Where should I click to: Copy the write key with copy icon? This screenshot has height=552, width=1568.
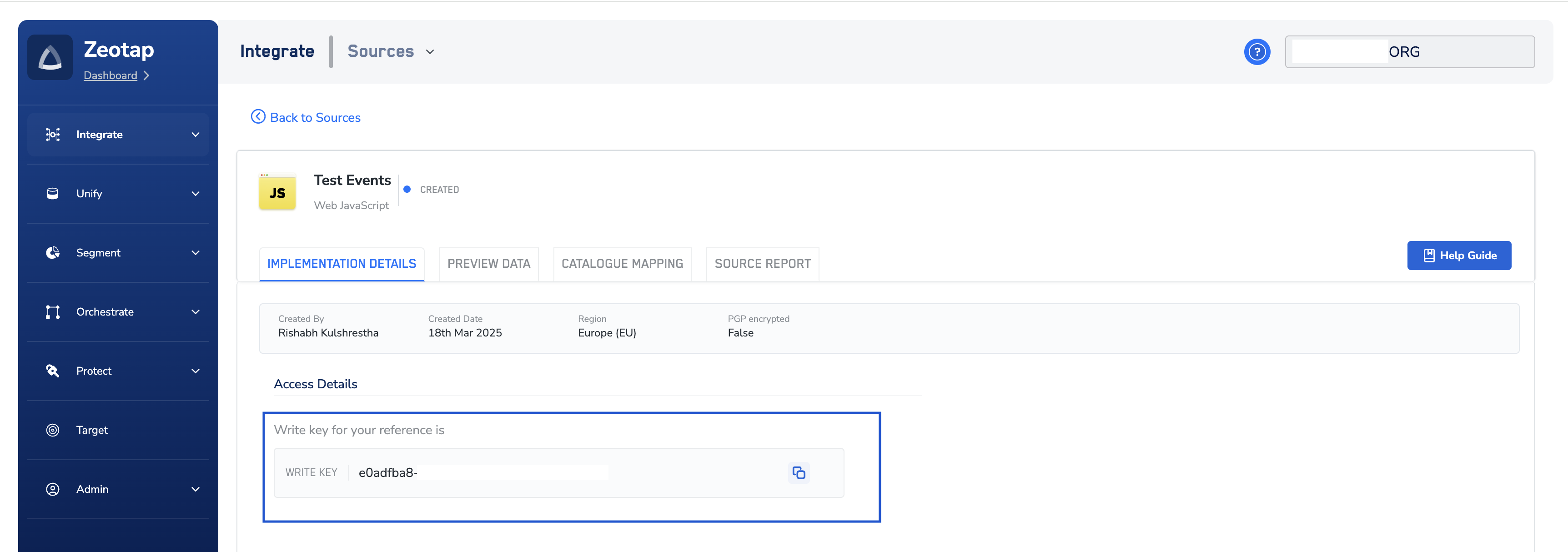point(799,472)
